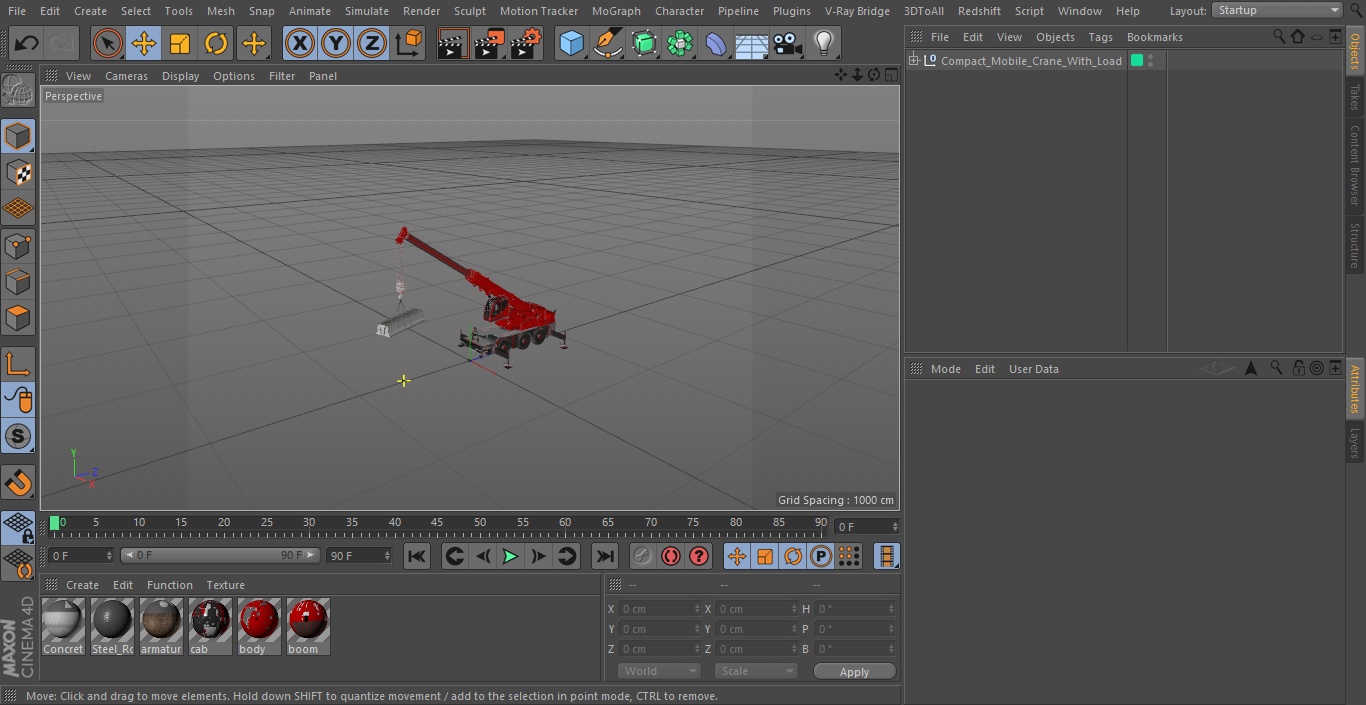Select the boom material thumbnail

coord(308,627)
